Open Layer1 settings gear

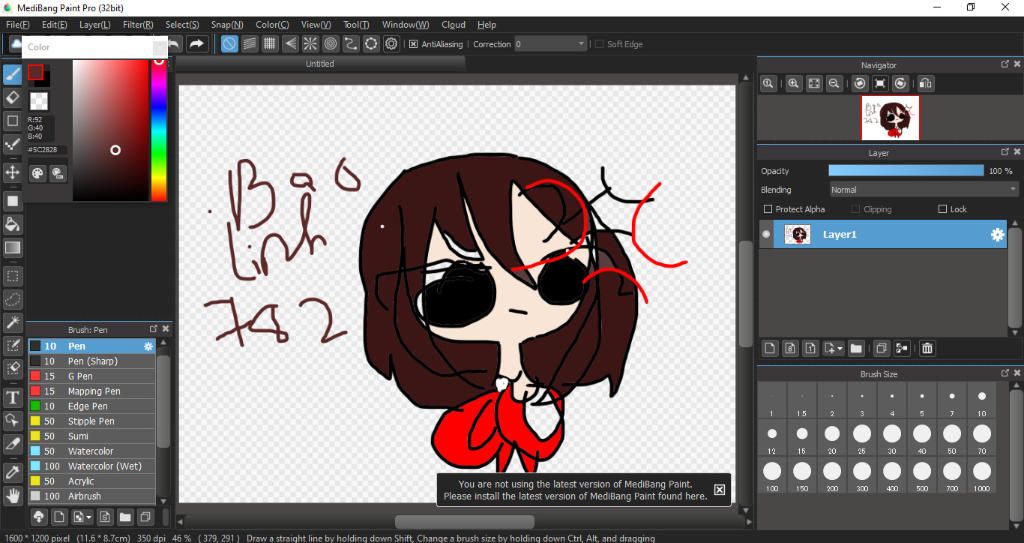[997, 235]
